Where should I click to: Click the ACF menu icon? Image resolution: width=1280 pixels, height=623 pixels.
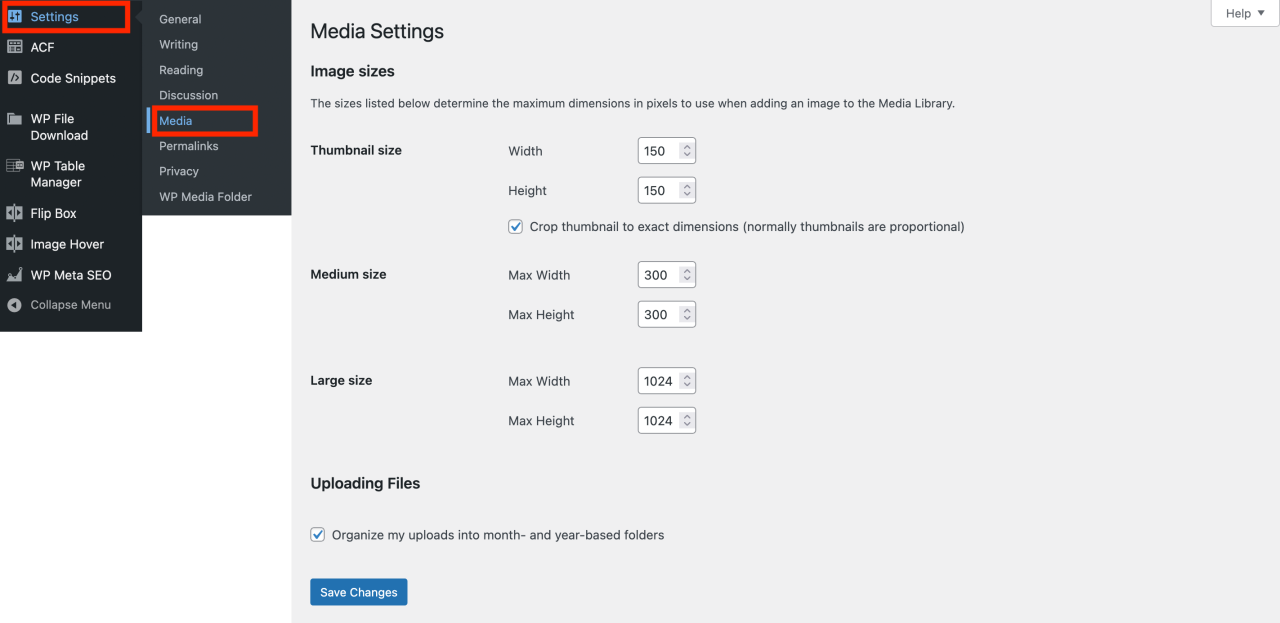click(x=15, y=47)
